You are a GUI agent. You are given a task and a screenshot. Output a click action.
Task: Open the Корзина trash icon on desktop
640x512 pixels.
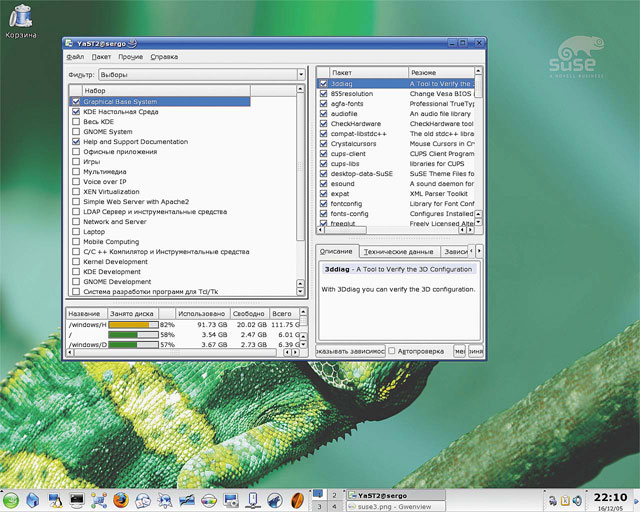click(x=20, y=20)
